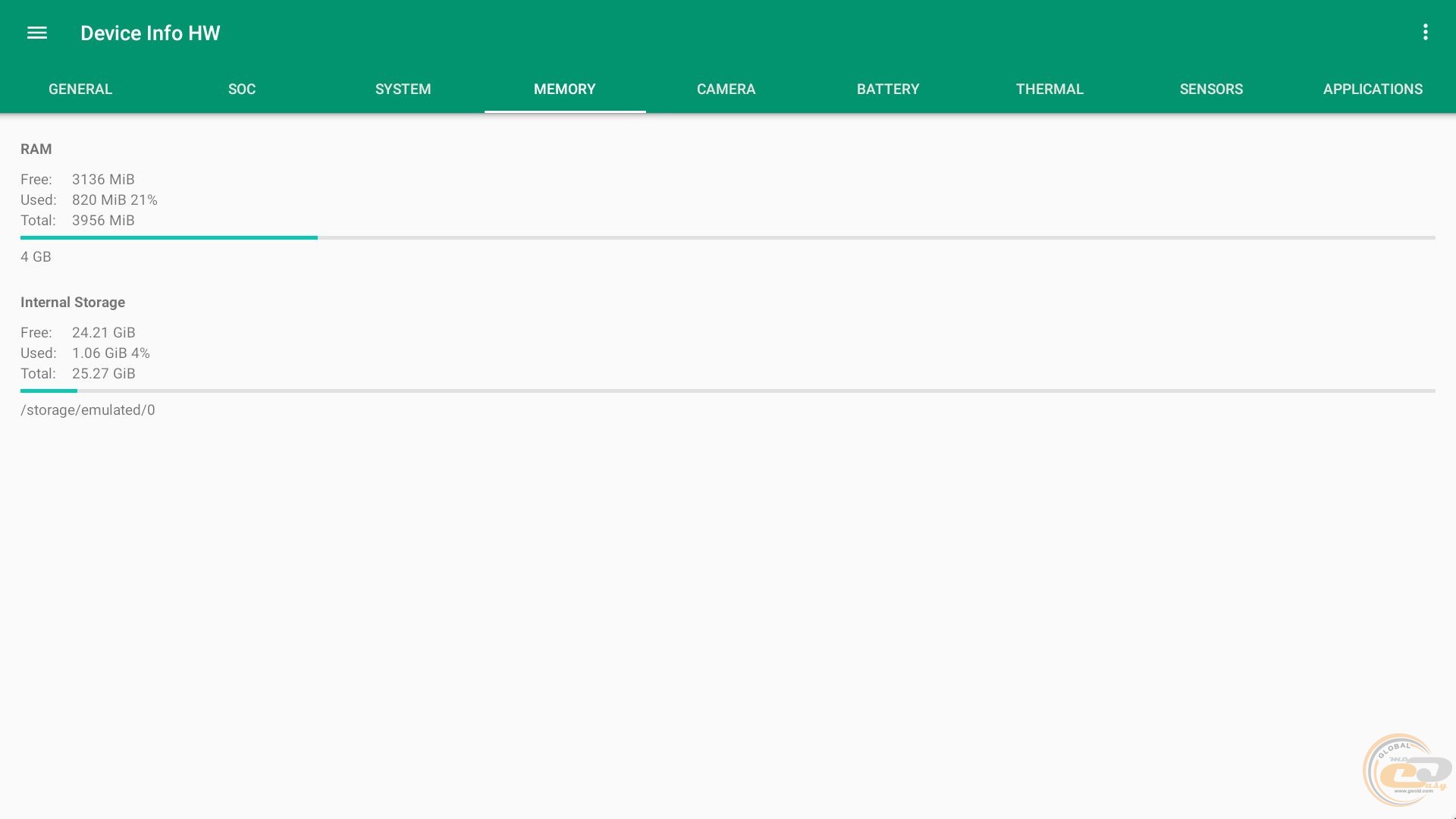Go to the CAMERA tab
Viewport: 1456px width, 819px height.
[726, 89]
